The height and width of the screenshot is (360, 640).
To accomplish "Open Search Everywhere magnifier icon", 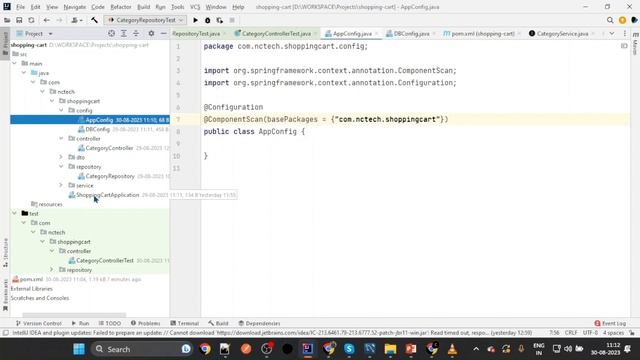I will 610,20.
